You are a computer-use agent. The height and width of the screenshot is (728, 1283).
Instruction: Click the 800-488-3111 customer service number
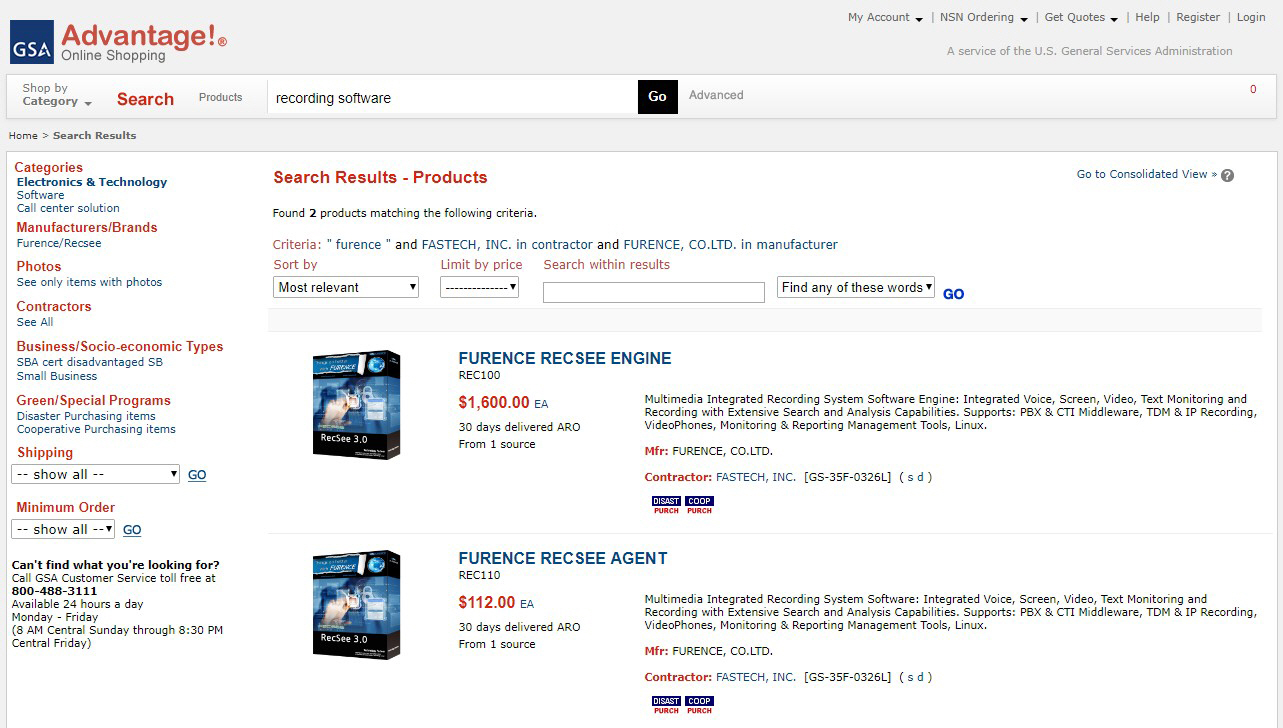54,591
